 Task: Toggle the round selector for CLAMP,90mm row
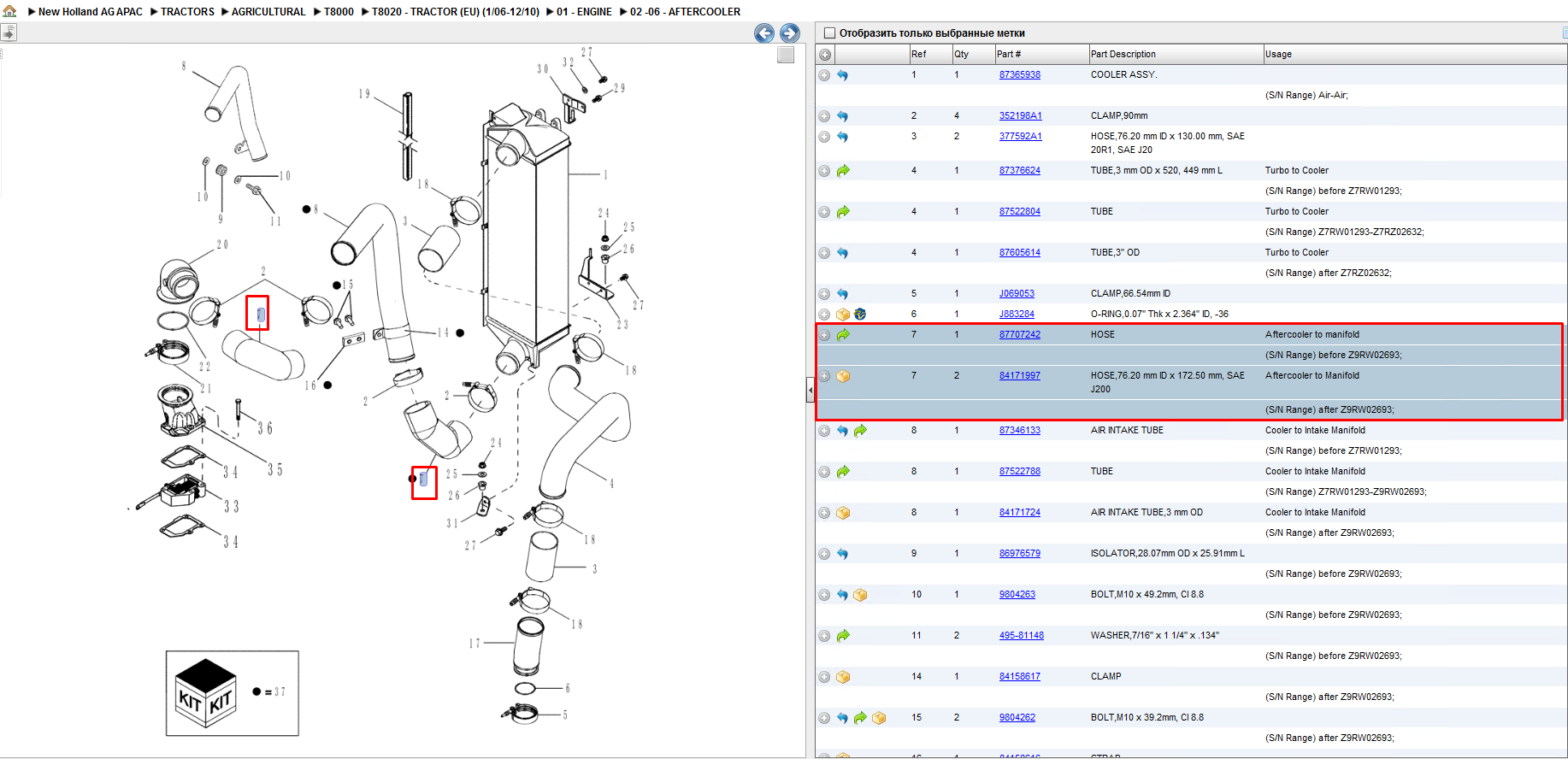click(x=824, y=116)
